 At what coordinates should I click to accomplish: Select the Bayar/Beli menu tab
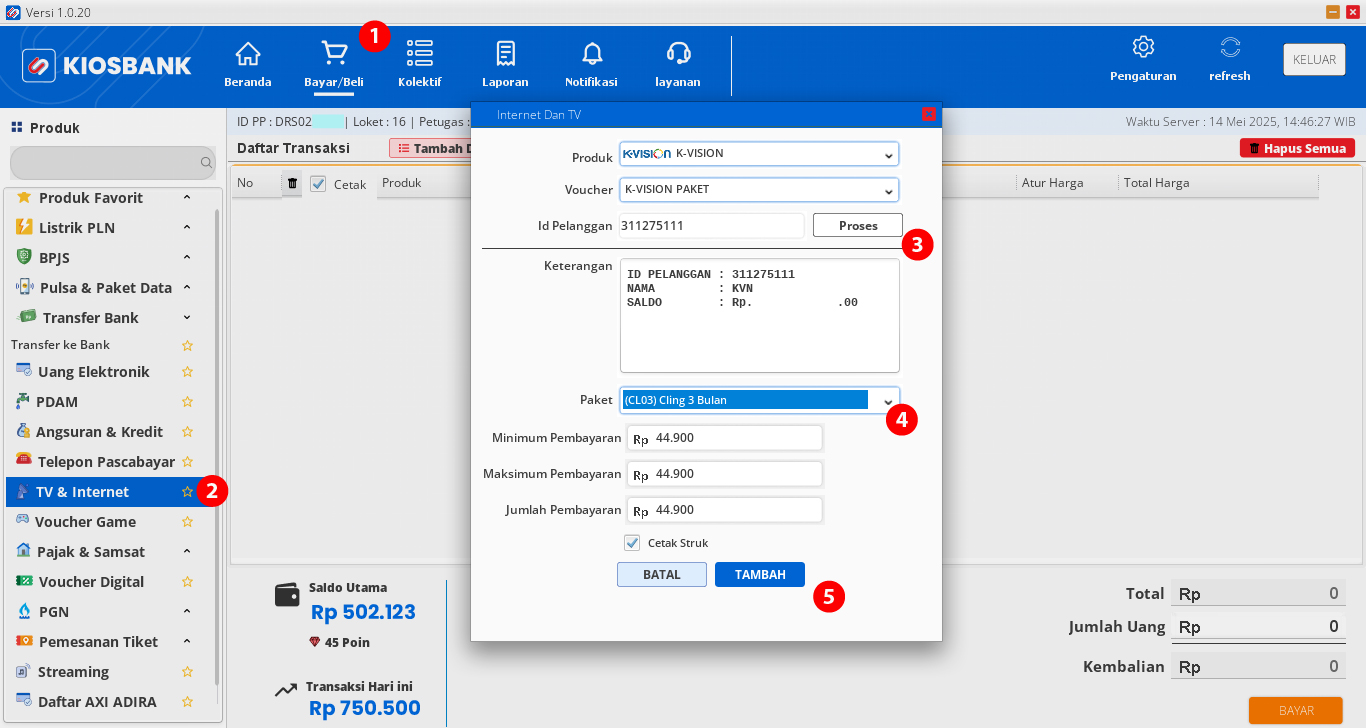click(x=333, y=64)
